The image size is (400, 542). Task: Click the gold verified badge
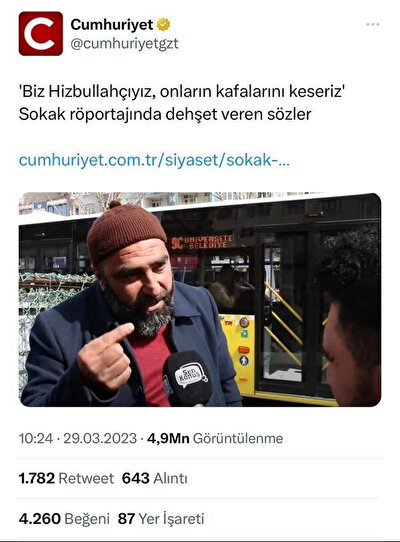coord(163,25)
